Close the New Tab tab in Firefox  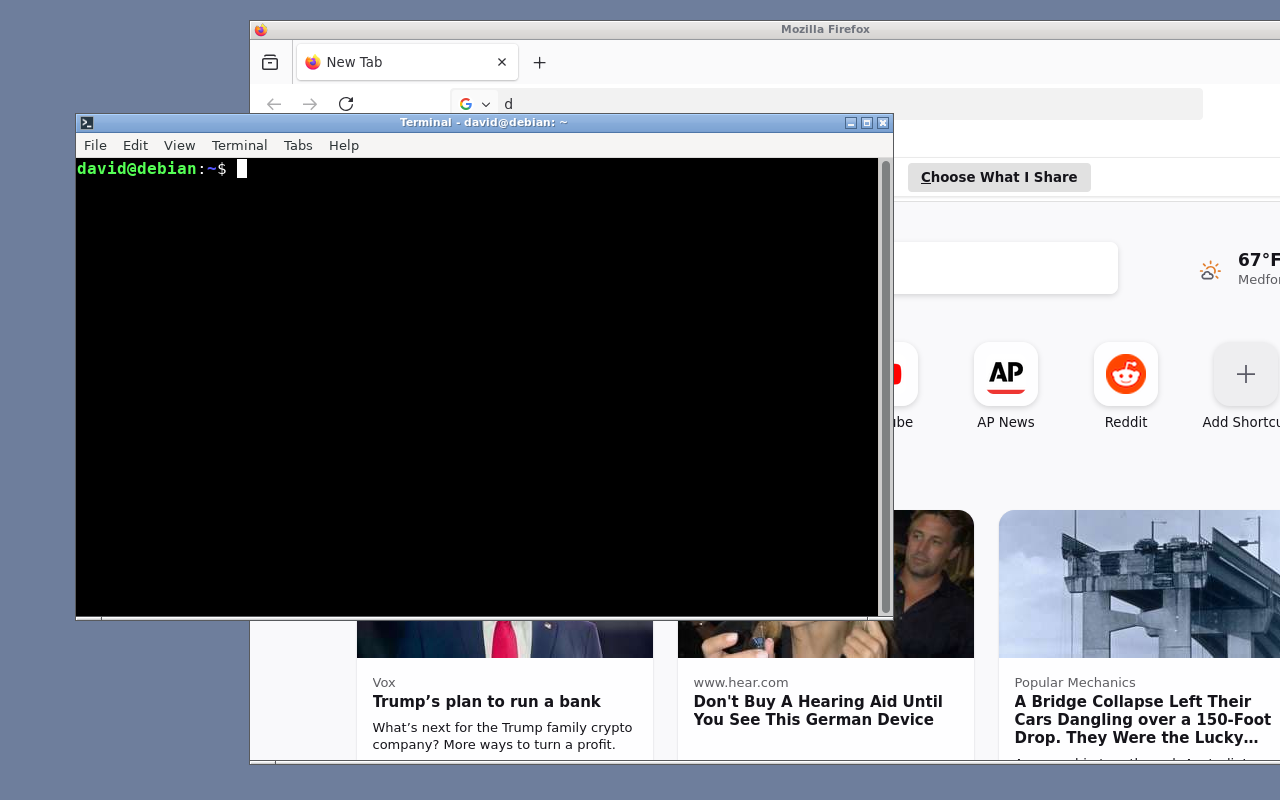pos(502,62)
